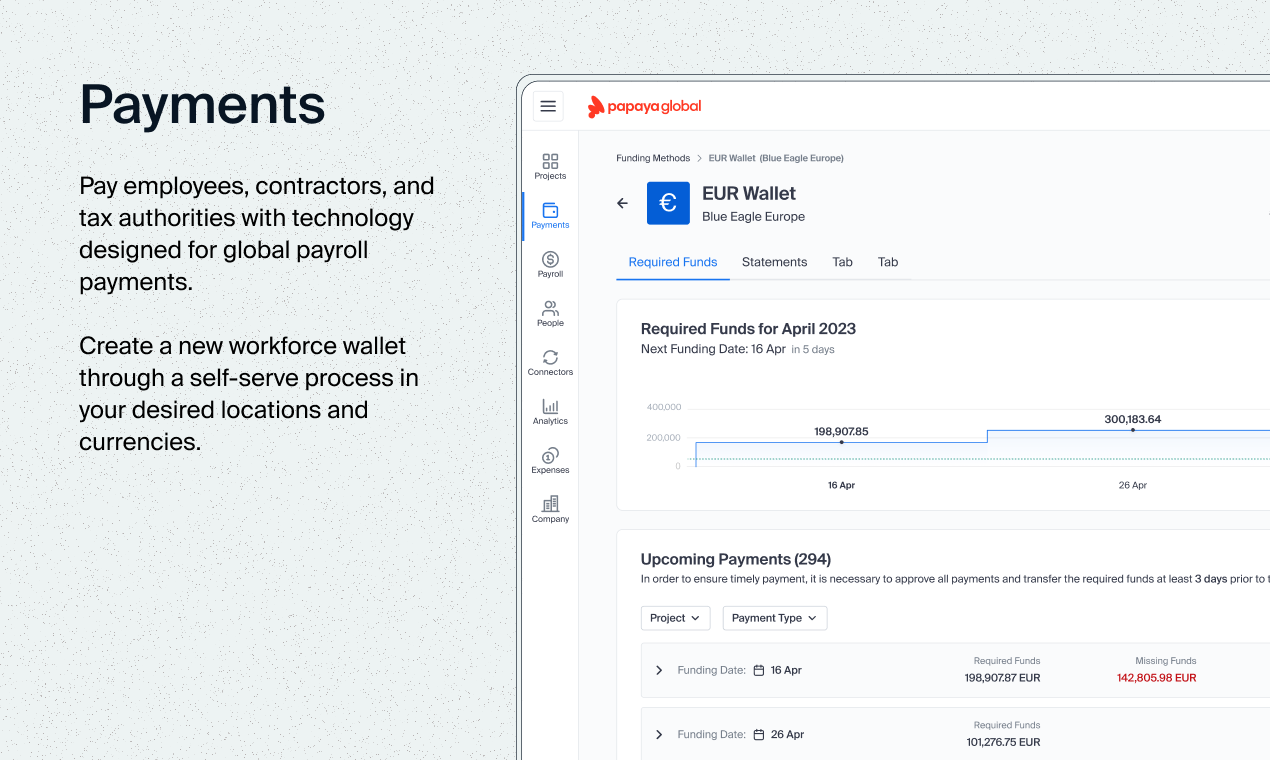Open Company in the sidebar
Image resolution: width=1270 pixels, height=760 pixels.
coord(550,509)
